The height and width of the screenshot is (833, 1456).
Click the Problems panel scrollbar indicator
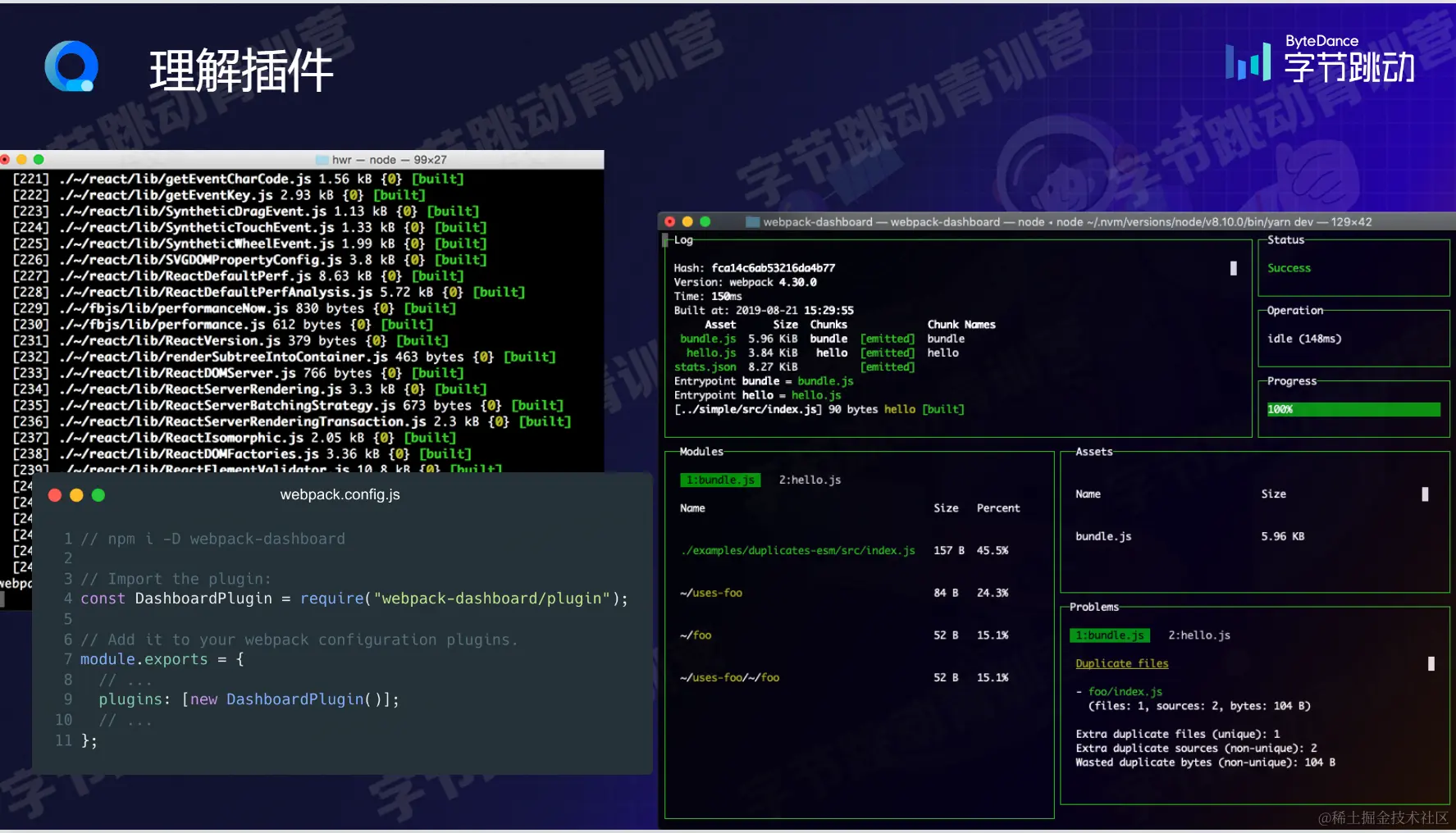(1431, 664)
